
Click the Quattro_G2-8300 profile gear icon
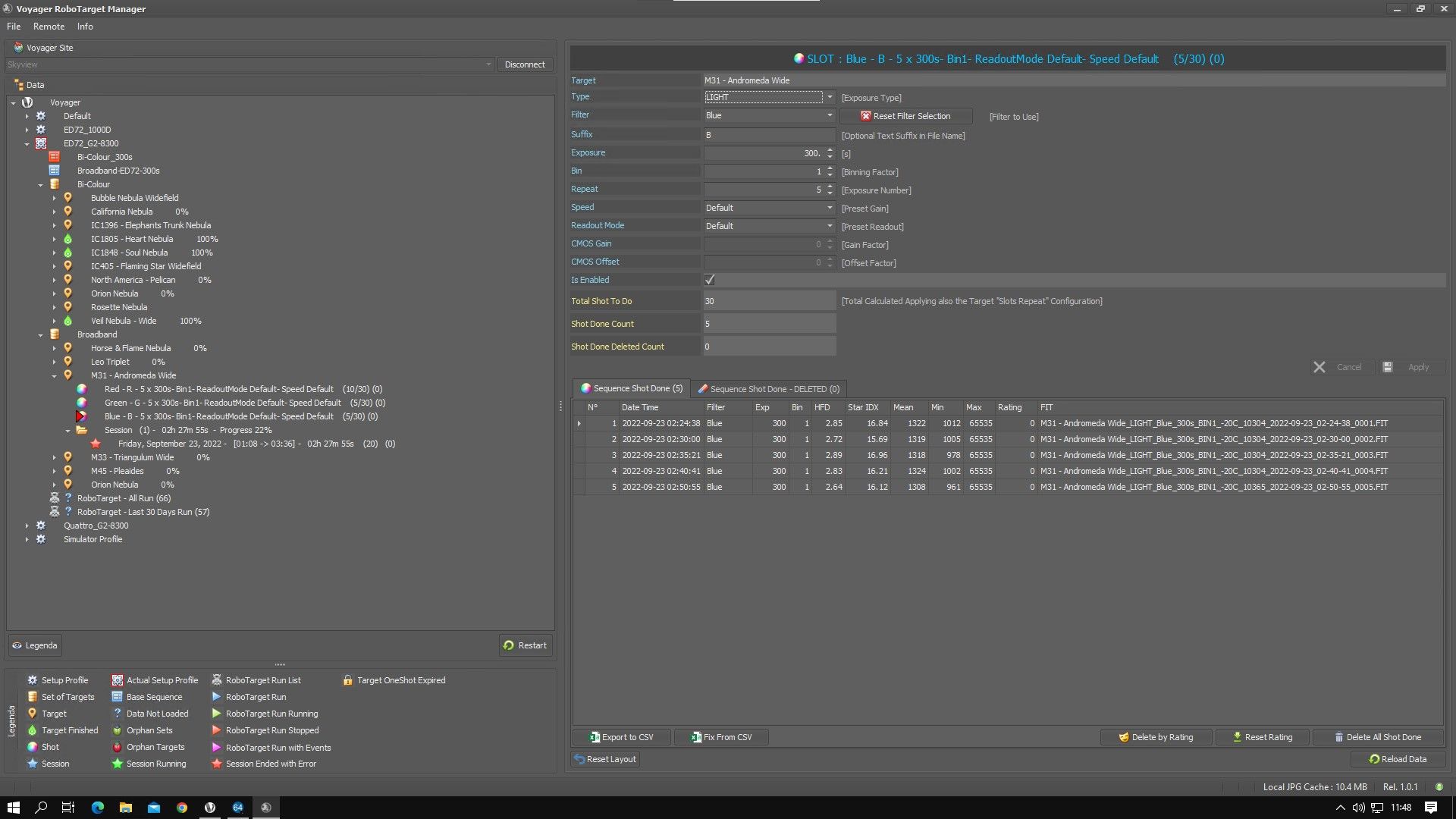pos(41,526)
